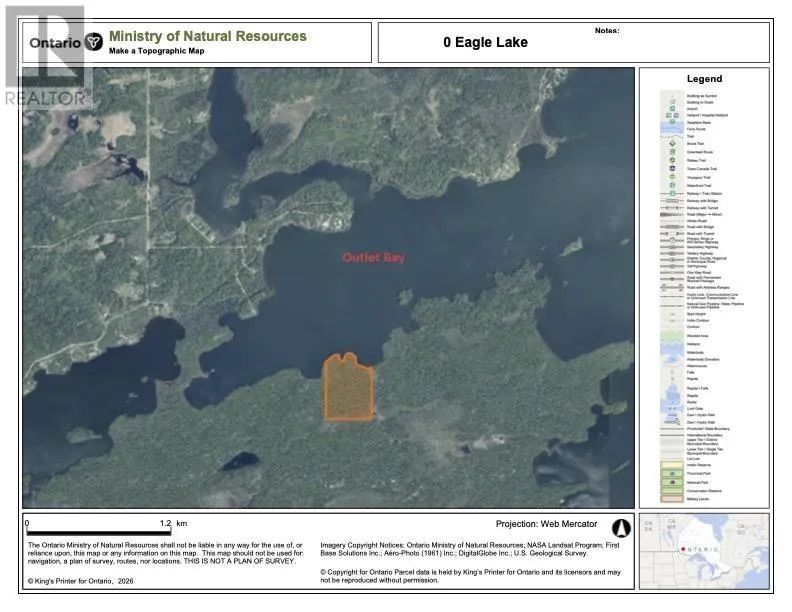Click the One Way Road legend label
The width and height of the screenshot is (792, 612).
click(x=699, y=272)
